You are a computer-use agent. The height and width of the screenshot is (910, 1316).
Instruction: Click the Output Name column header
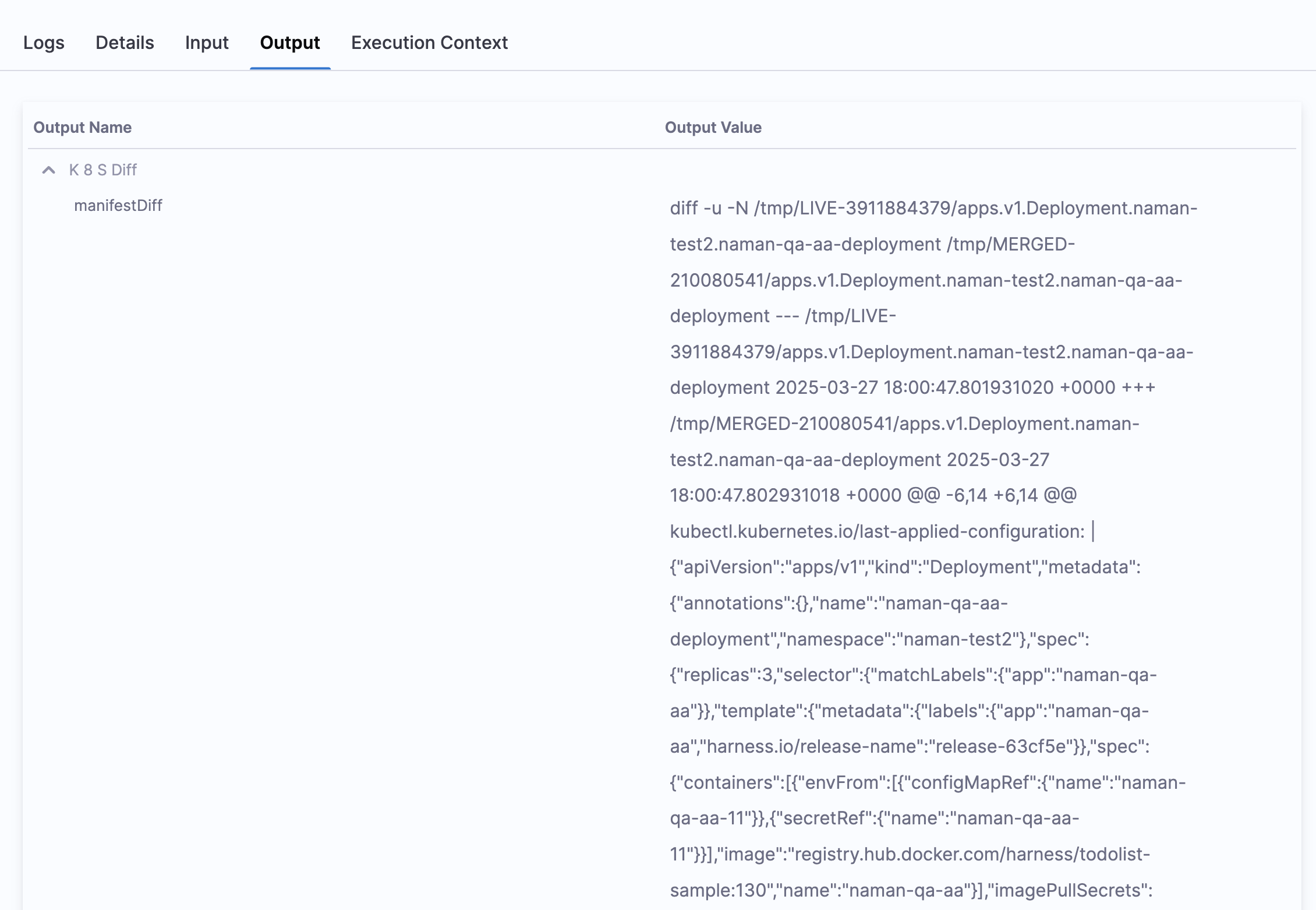click(83, 128)
